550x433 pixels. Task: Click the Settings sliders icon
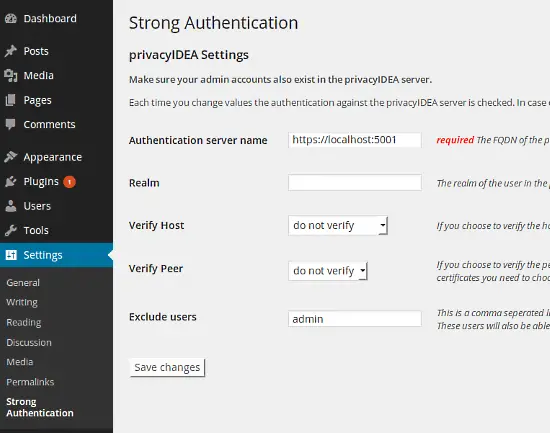pyautogui.click(x=11, y=255)
